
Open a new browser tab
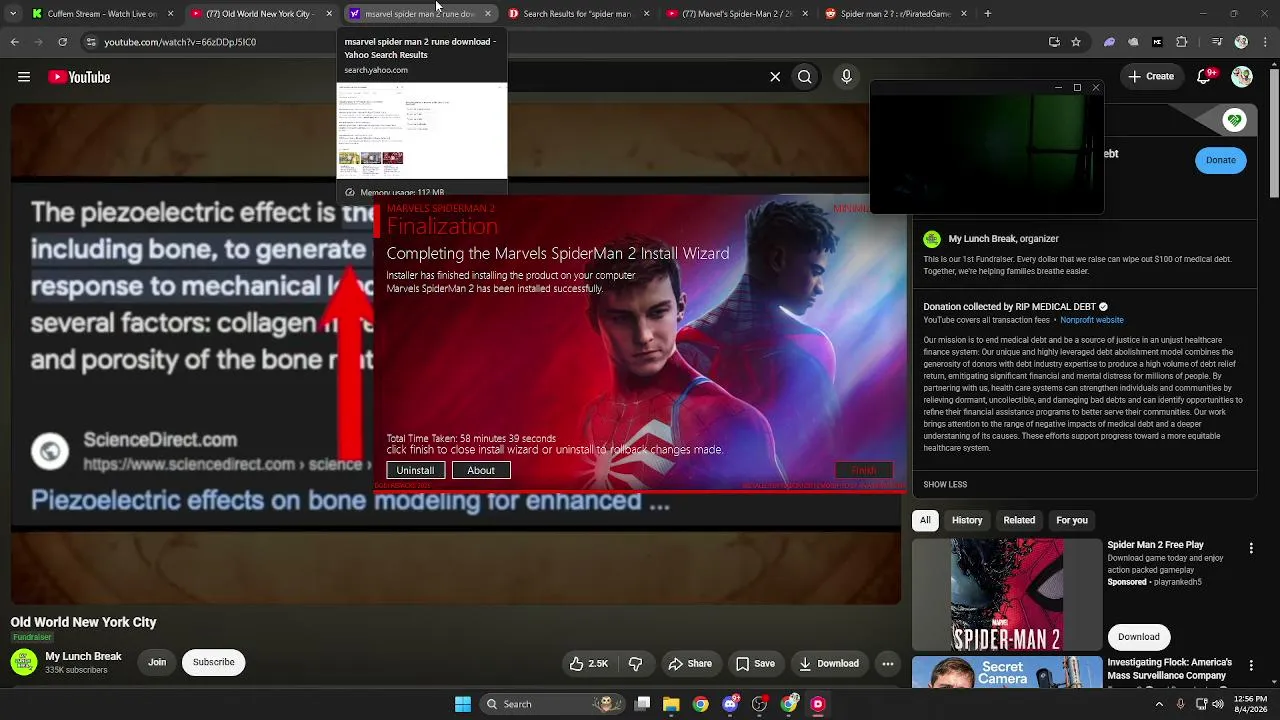(x=988, y=14)
